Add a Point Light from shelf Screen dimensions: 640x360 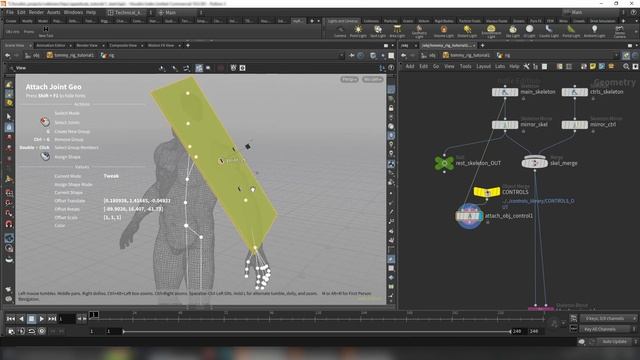click(x=358, y=31)
